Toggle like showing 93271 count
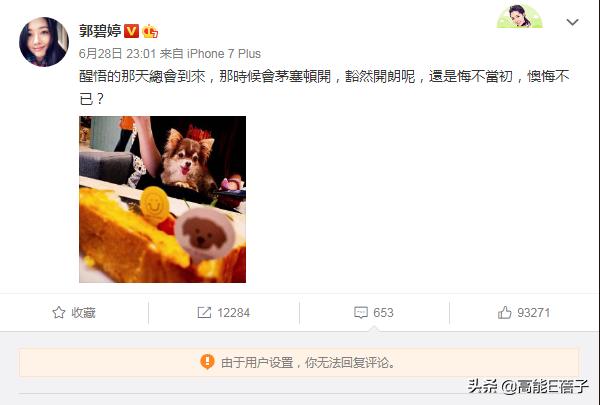 (x=524, y=312)
